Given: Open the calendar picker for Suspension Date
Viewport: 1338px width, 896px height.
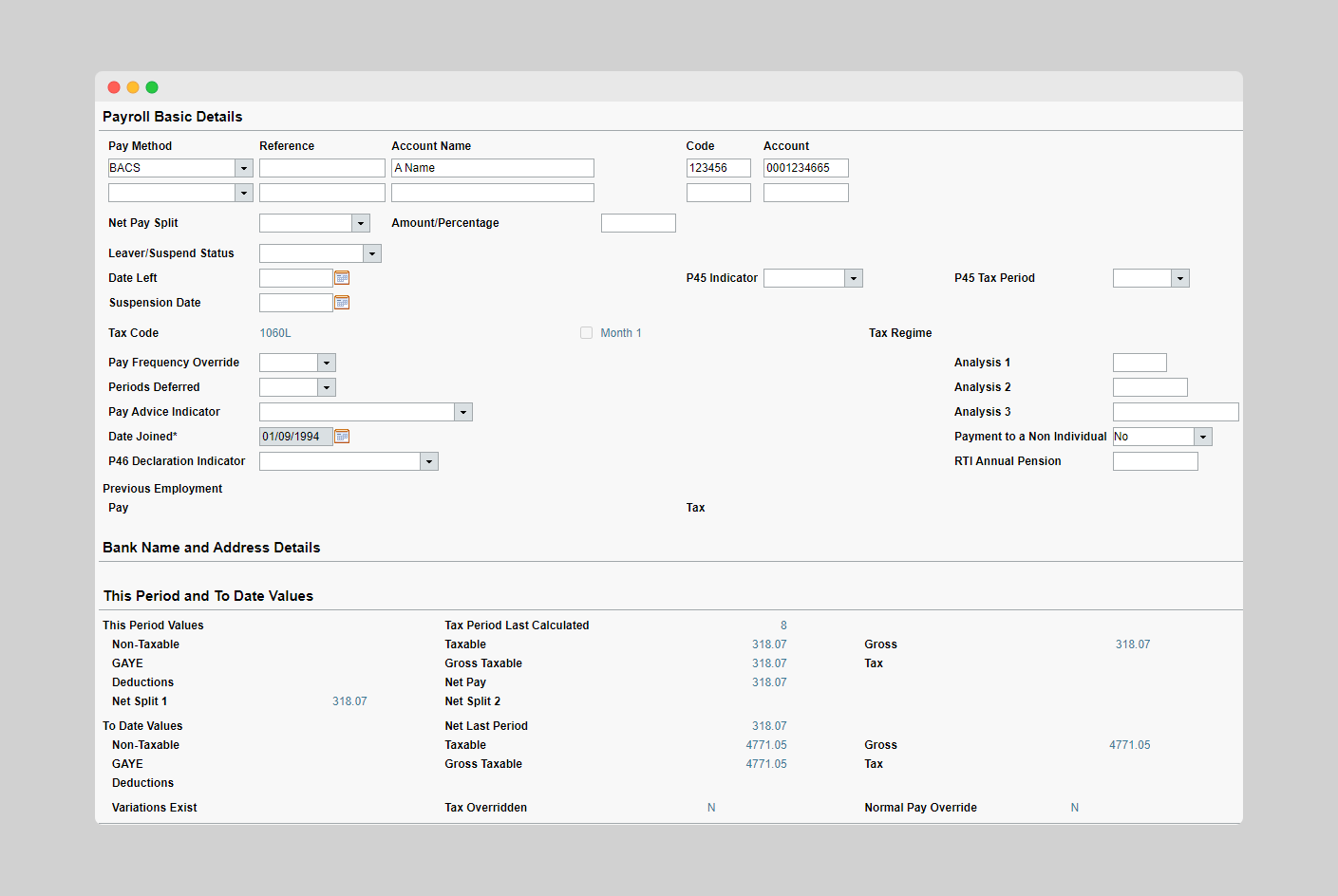Looking at the screenshot, I should click(341, 302).
